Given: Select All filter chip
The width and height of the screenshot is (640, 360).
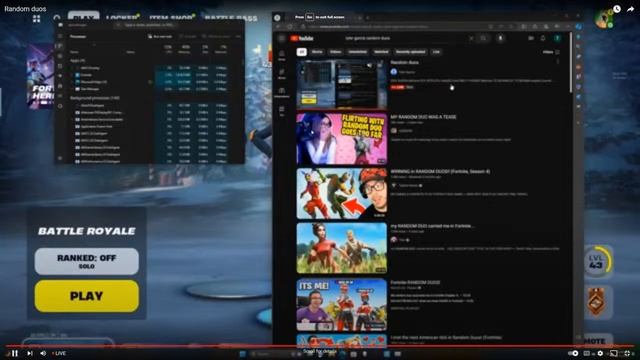Looking at the screenshot, I should (x=302, y=52).
